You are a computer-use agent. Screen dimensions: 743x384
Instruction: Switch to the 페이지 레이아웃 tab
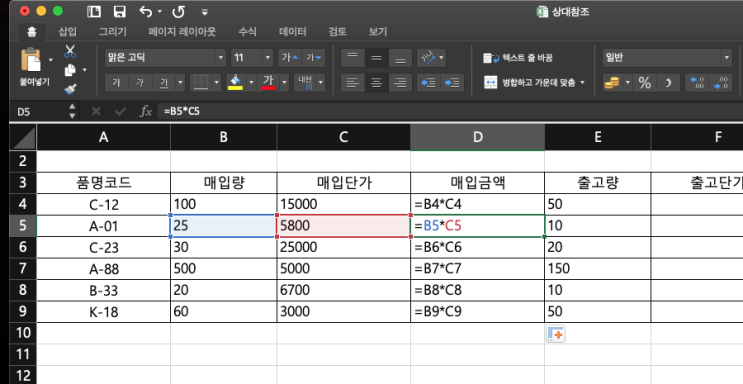click(x=182, y=32)
